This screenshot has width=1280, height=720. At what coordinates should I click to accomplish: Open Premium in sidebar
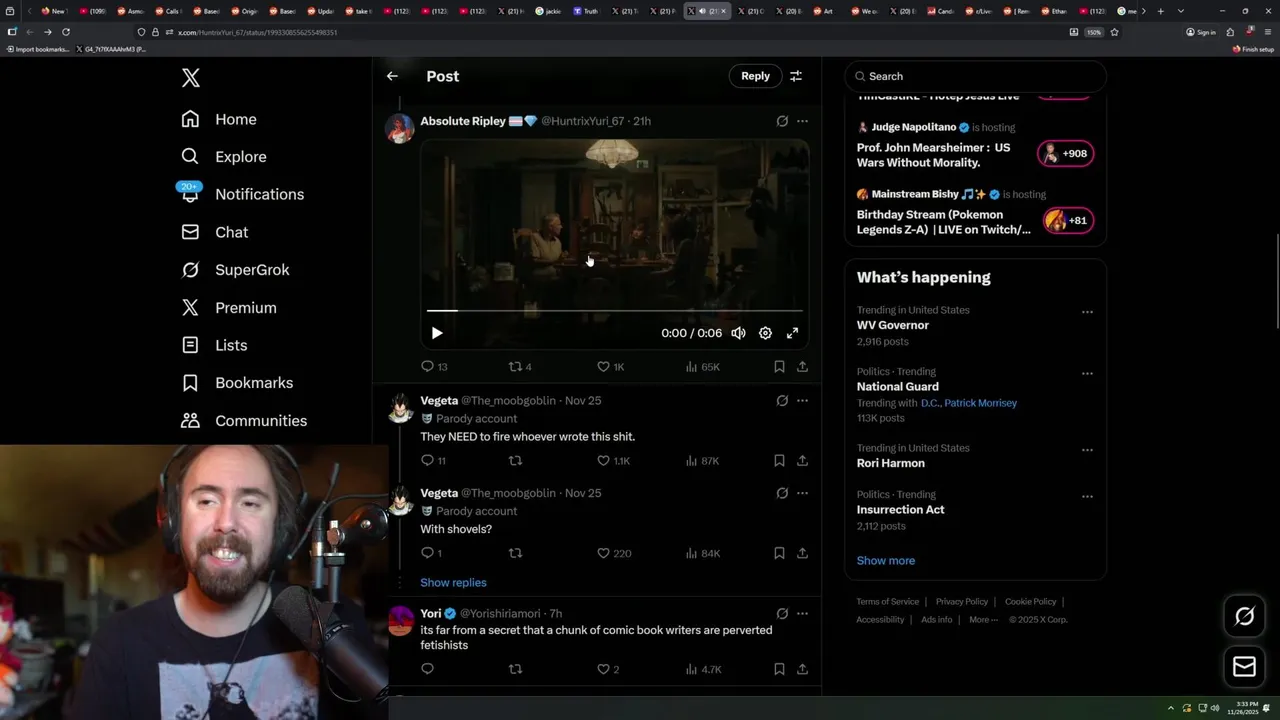click(228, 308)
